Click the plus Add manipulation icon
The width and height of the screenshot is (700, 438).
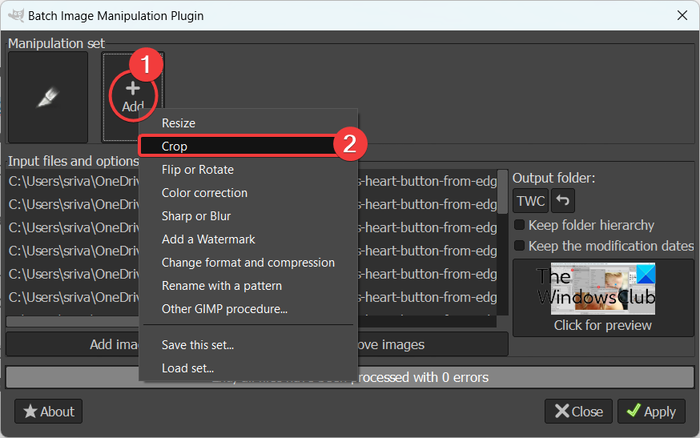132,95
